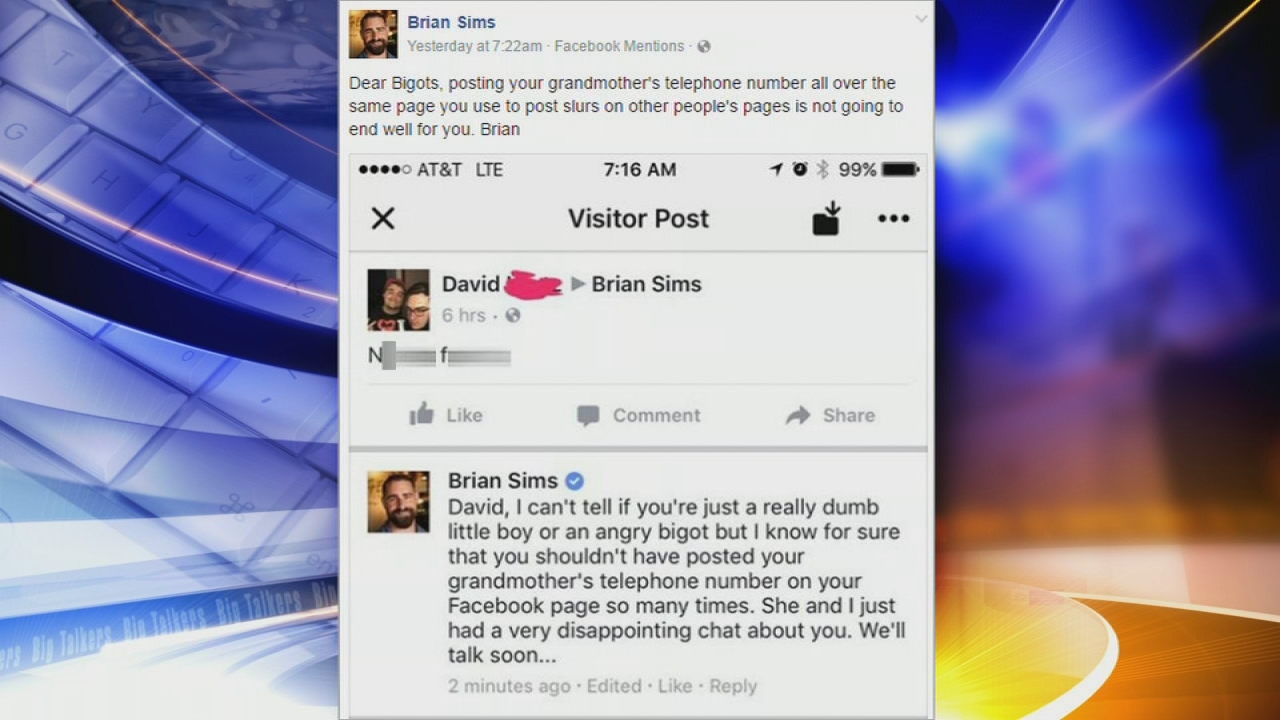This screenshot has height=720, width=1280.
Task: Click Brian Sims avatar beside the reply comment
Action: pyautogui.click(x=398, y=502)
